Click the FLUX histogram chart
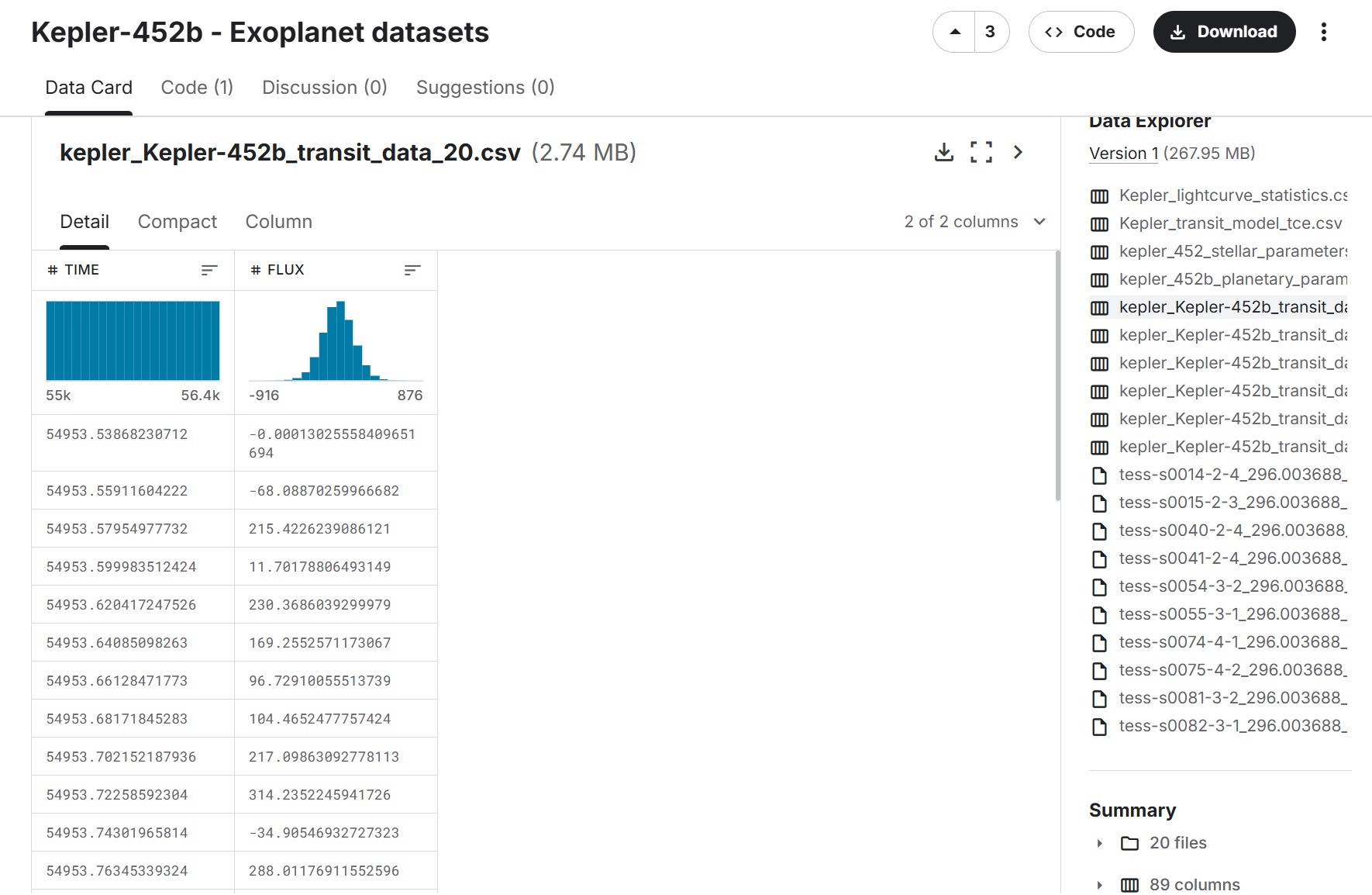This screenshot has width=1372, height=895. [336, 341]
